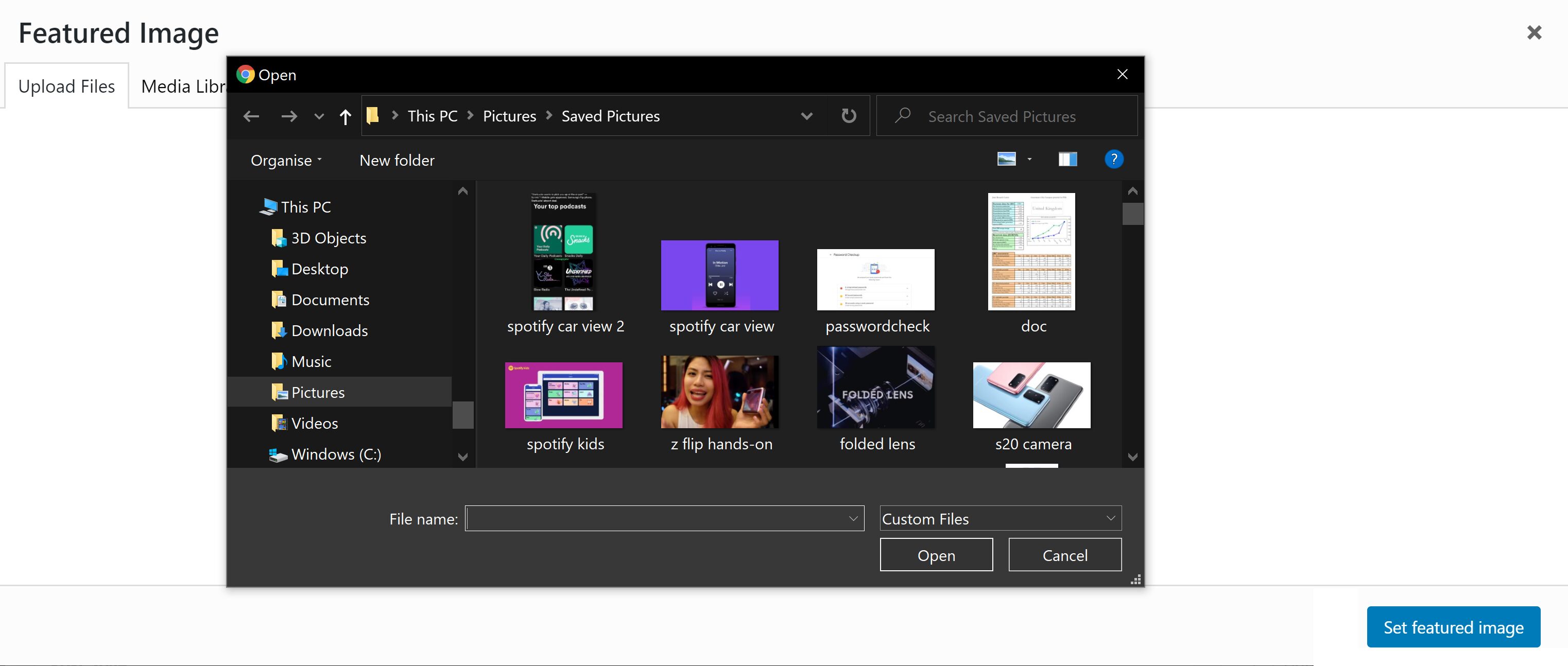
Task: Click file list scrollbar down arrow
Action: click(x=1132, y=457)
